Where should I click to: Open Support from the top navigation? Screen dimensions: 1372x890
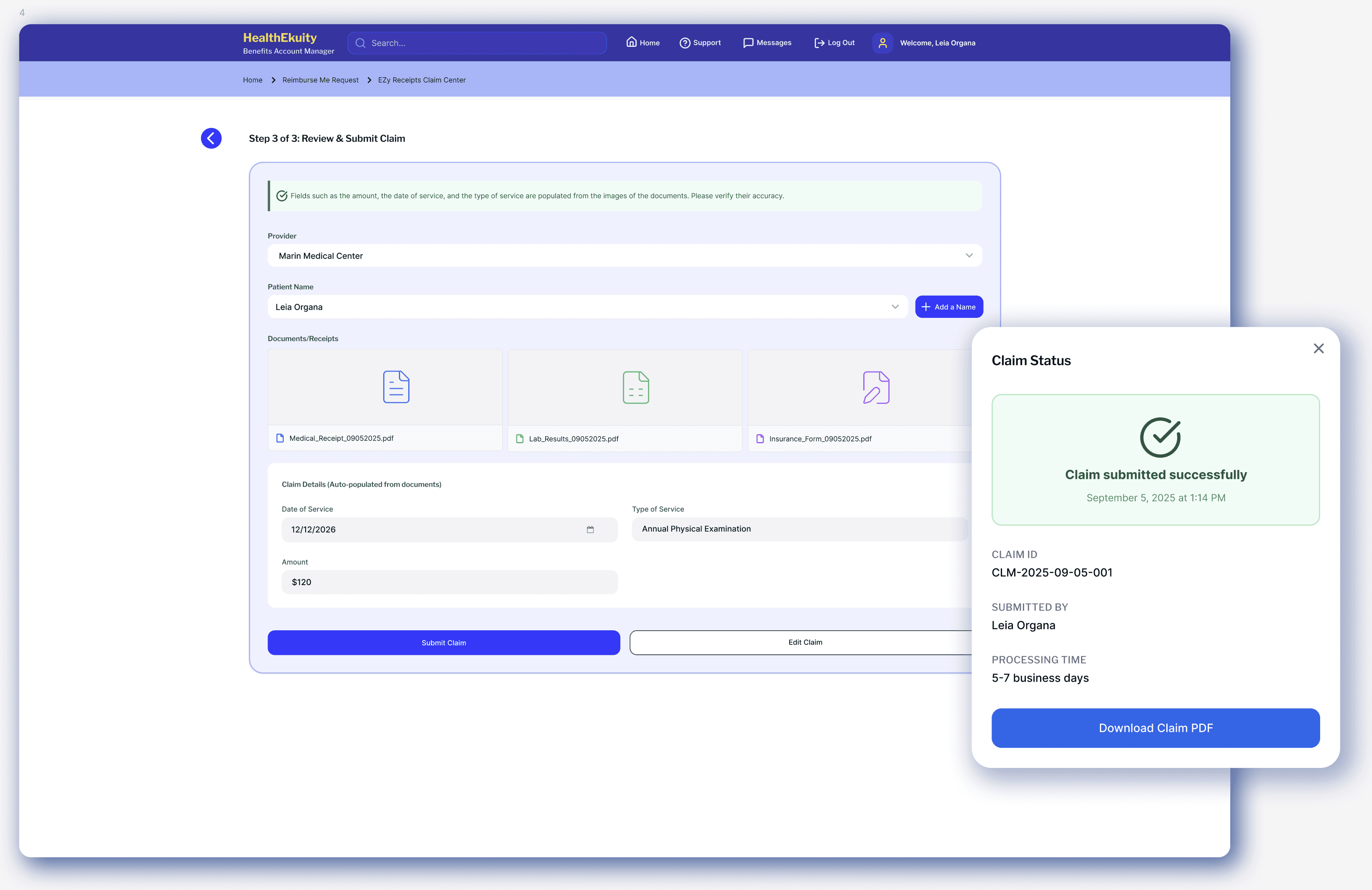pyautogui.click(x=700, y=43)
